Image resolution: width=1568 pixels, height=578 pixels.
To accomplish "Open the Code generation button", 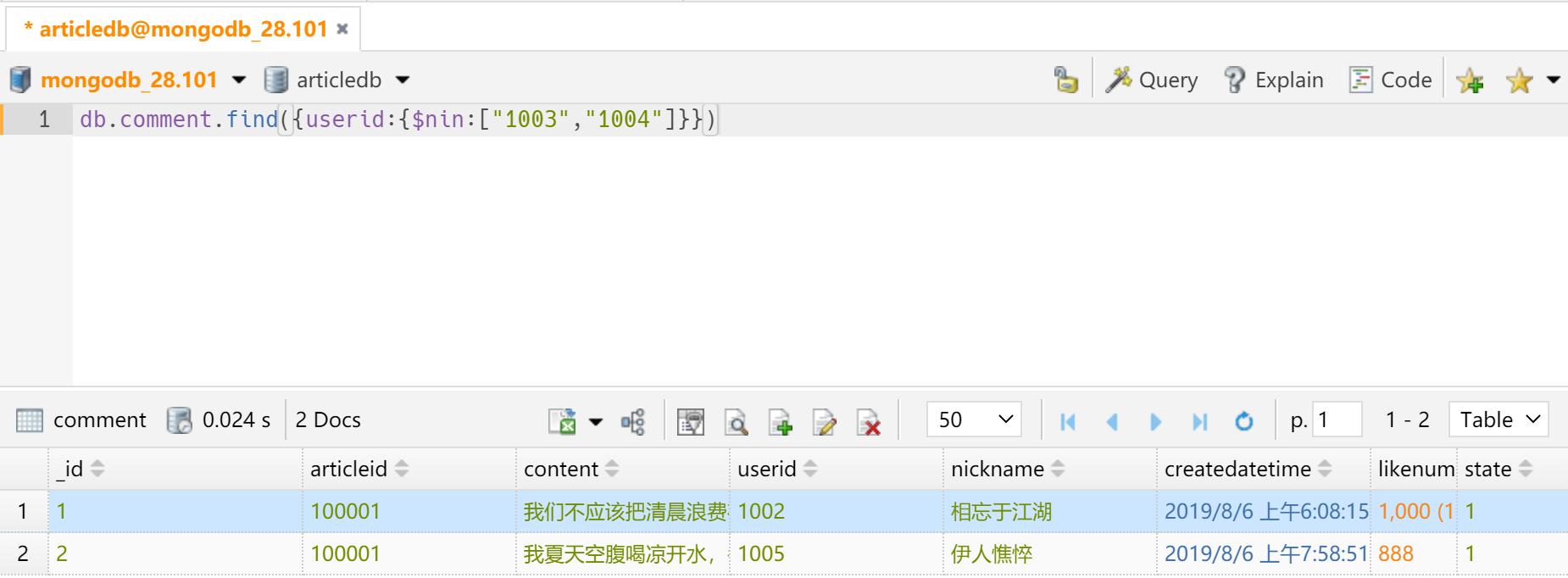I will pyautogui.click(x=1391, y=80).
